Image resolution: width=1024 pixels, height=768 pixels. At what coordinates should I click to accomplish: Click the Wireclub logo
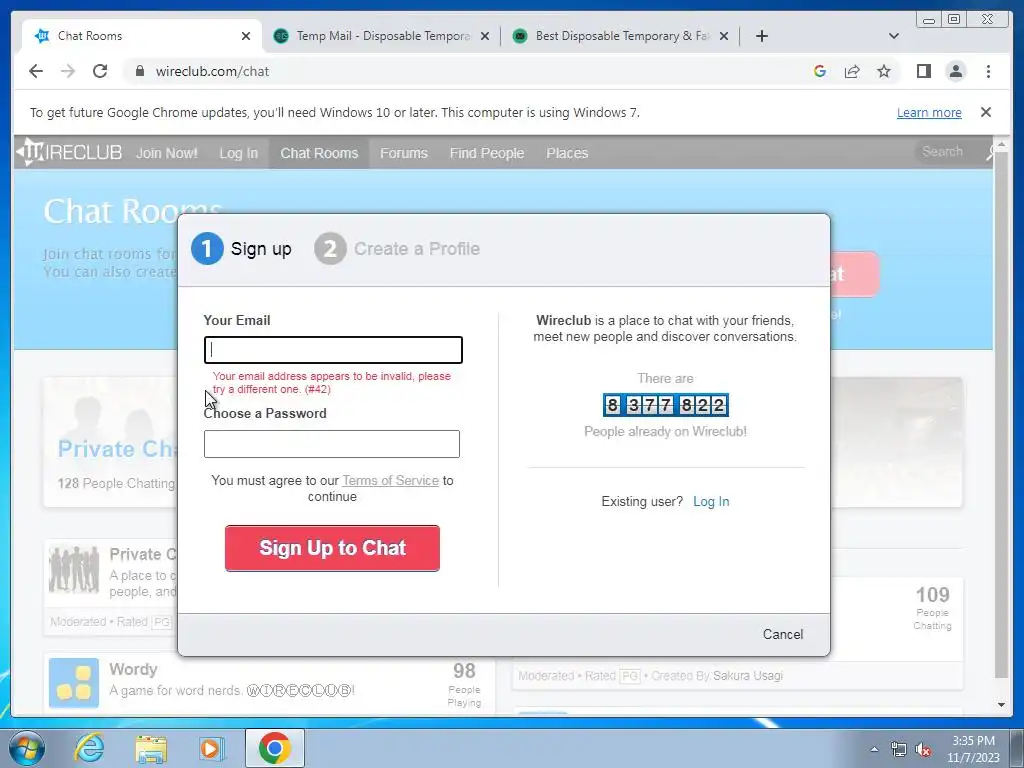pyautogui.click(x=69, y=152)
